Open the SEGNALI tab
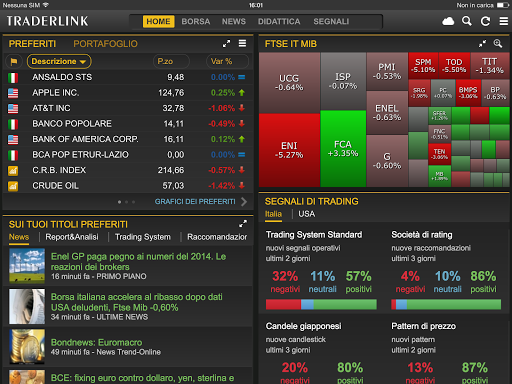The image size is (512, 384). tap(331, 21)
